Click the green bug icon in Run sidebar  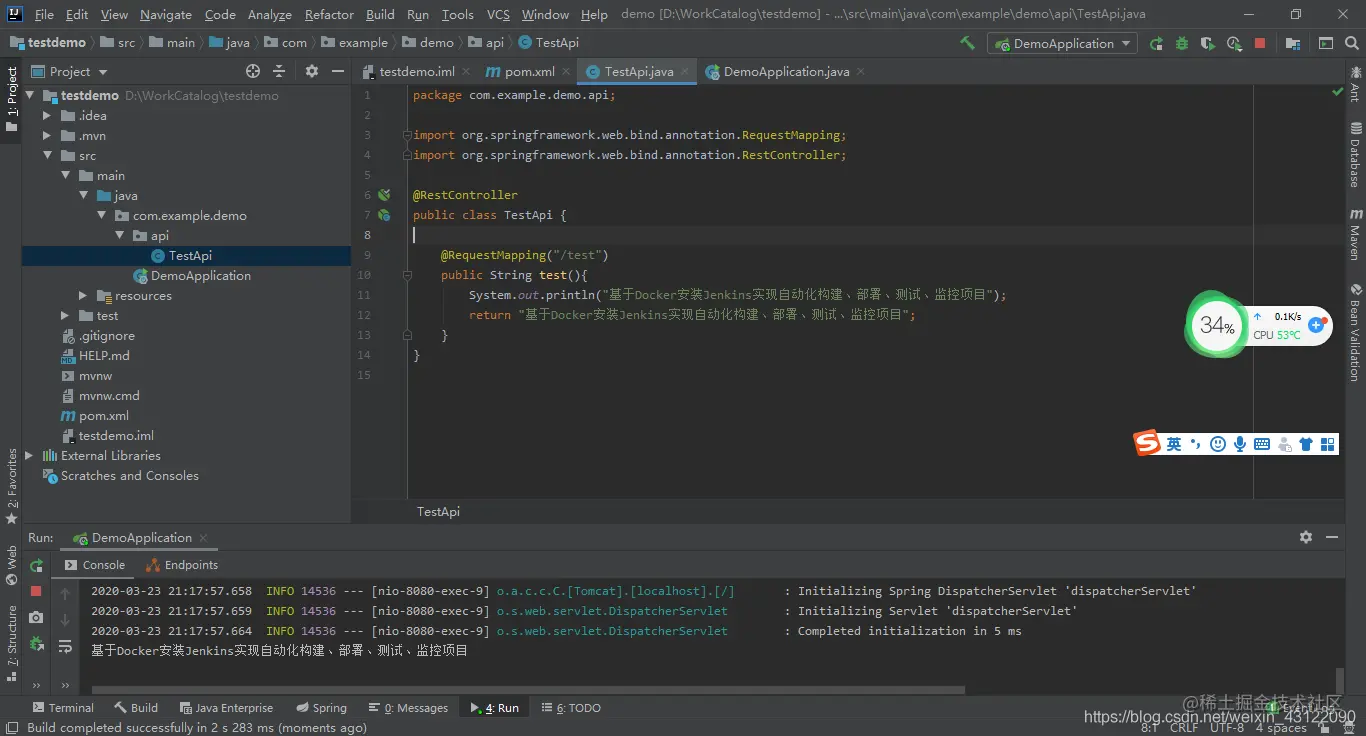(36, 645)
